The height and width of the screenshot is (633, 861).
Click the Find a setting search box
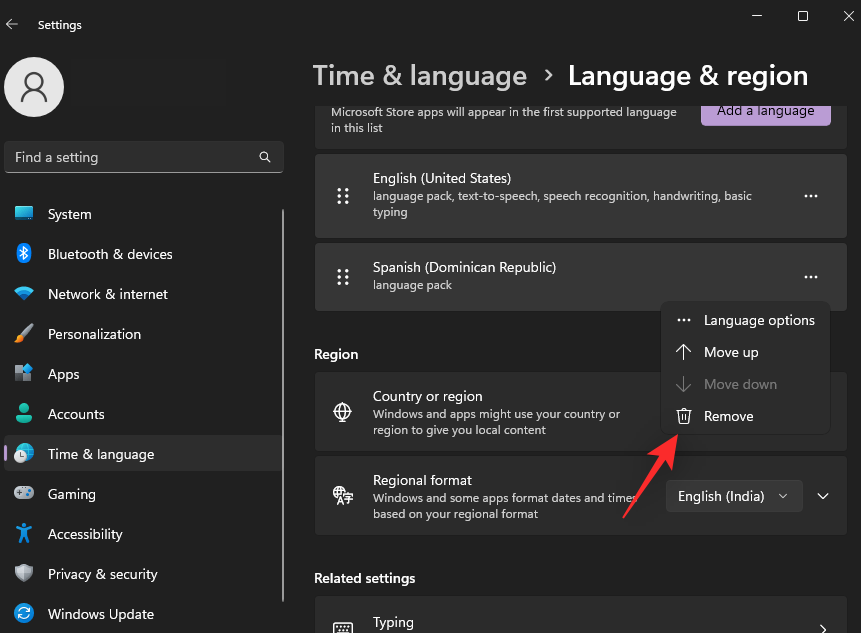[144, 157]
